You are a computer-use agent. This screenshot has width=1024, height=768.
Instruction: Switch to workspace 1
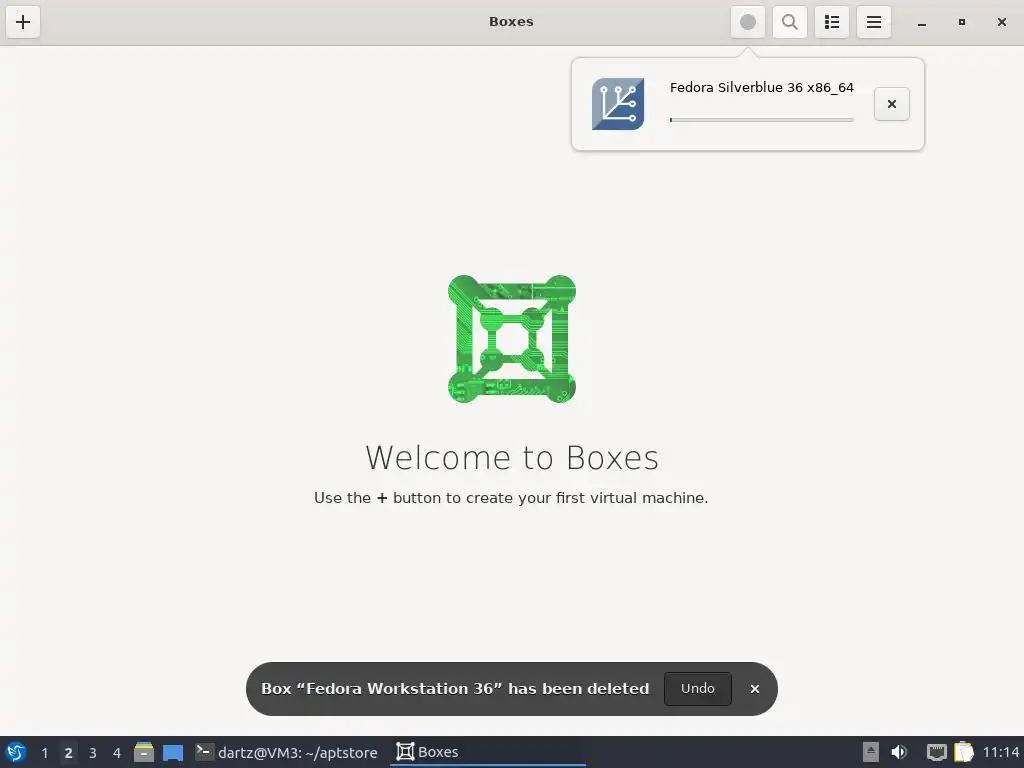point(44,753)
